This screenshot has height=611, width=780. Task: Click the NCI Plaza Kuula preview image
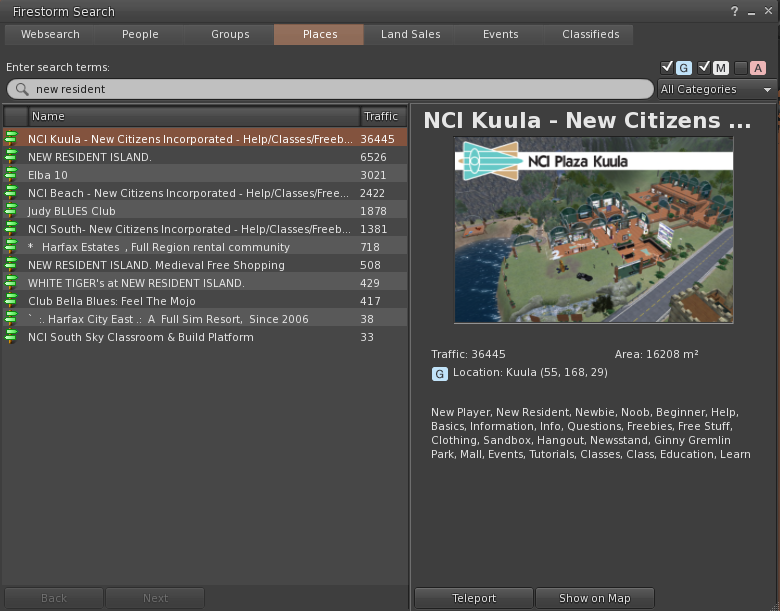pos(594,231)
